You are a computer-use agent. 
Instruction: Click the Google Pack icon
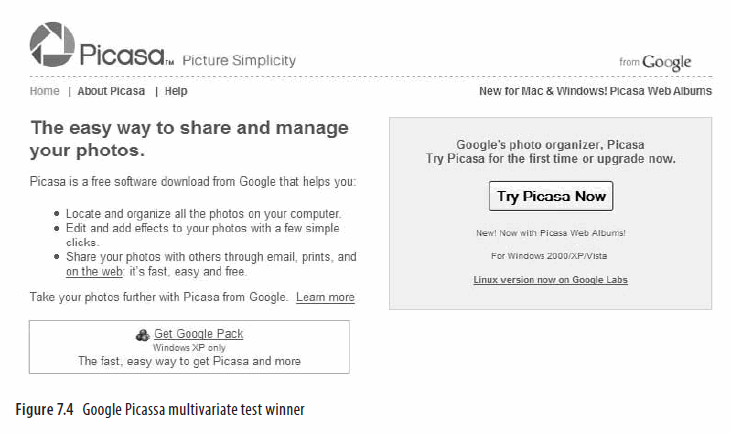coord(143,334)
